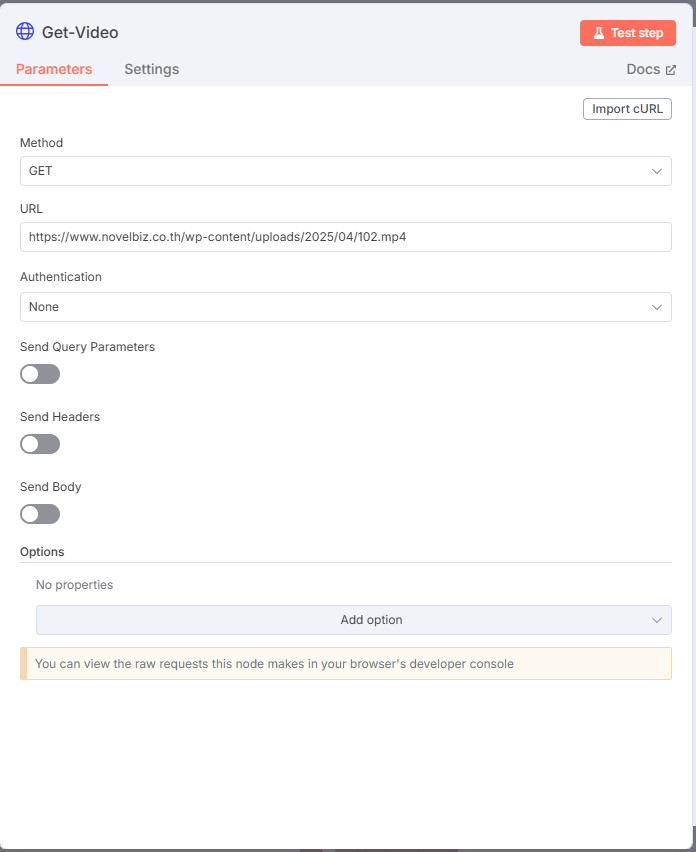
Task: Run the Test step button
Action: click(x=628, y=33)
